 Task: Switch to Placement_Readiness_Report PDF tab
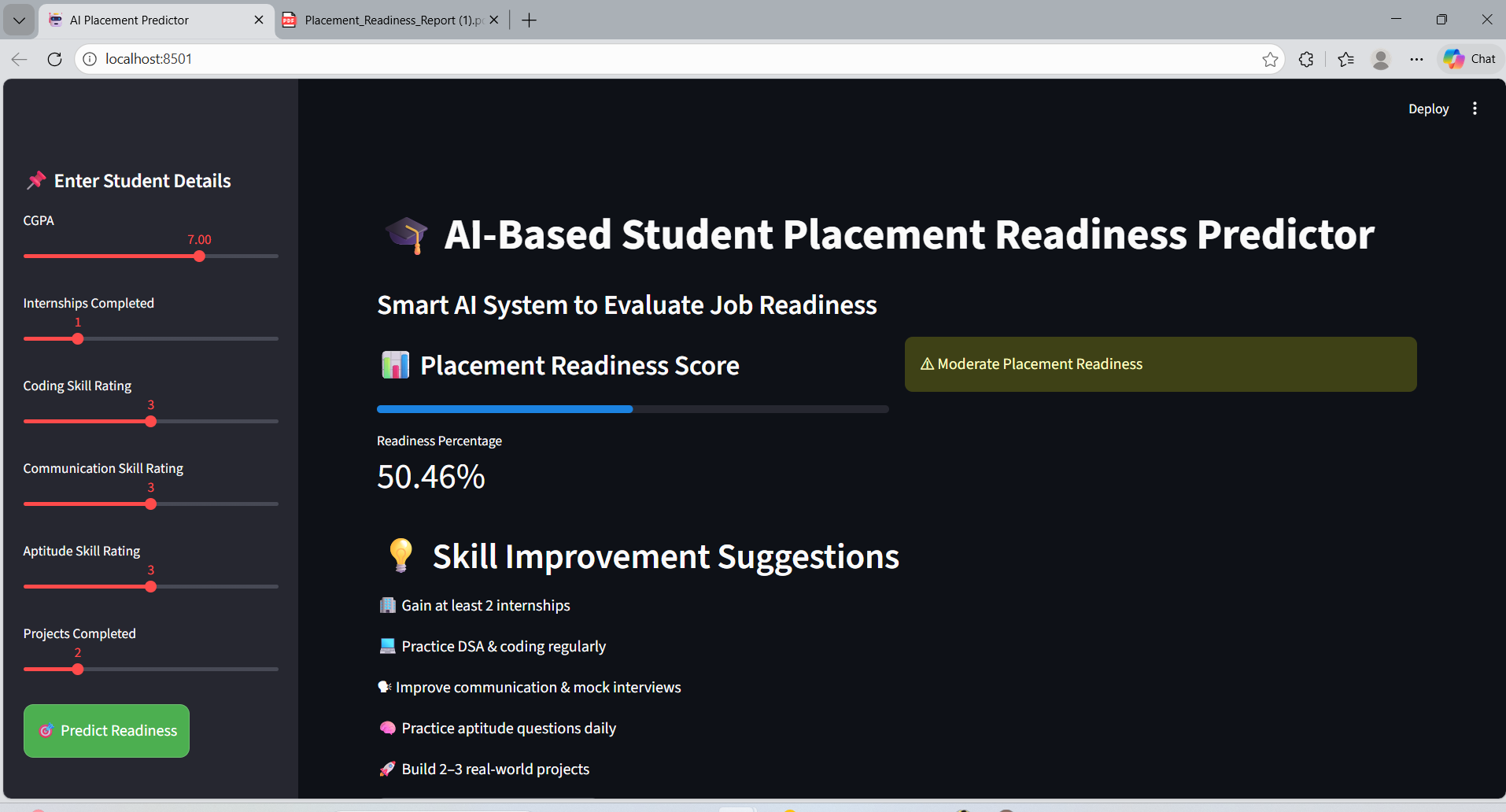point(391,20)
